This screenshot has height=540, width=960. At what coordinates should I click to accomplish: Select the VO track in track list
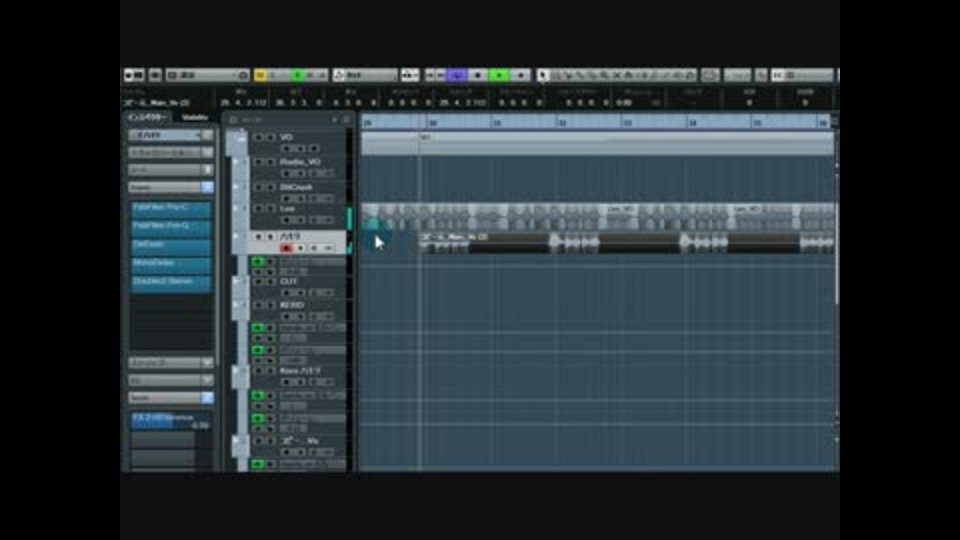pyautogui.click(x=286, y=137)
